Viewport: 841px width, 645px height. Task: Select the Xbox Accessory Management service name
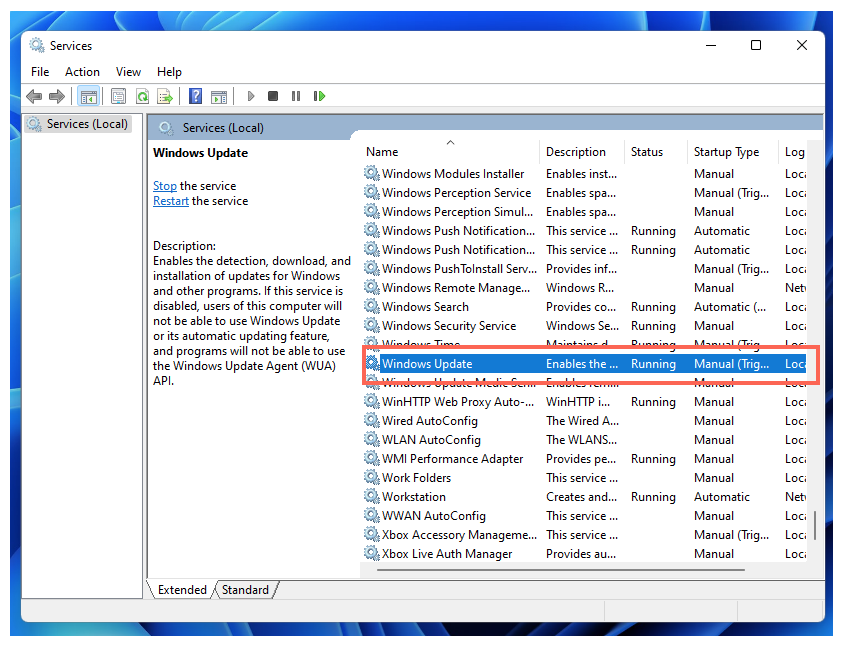tap(459, 535)
